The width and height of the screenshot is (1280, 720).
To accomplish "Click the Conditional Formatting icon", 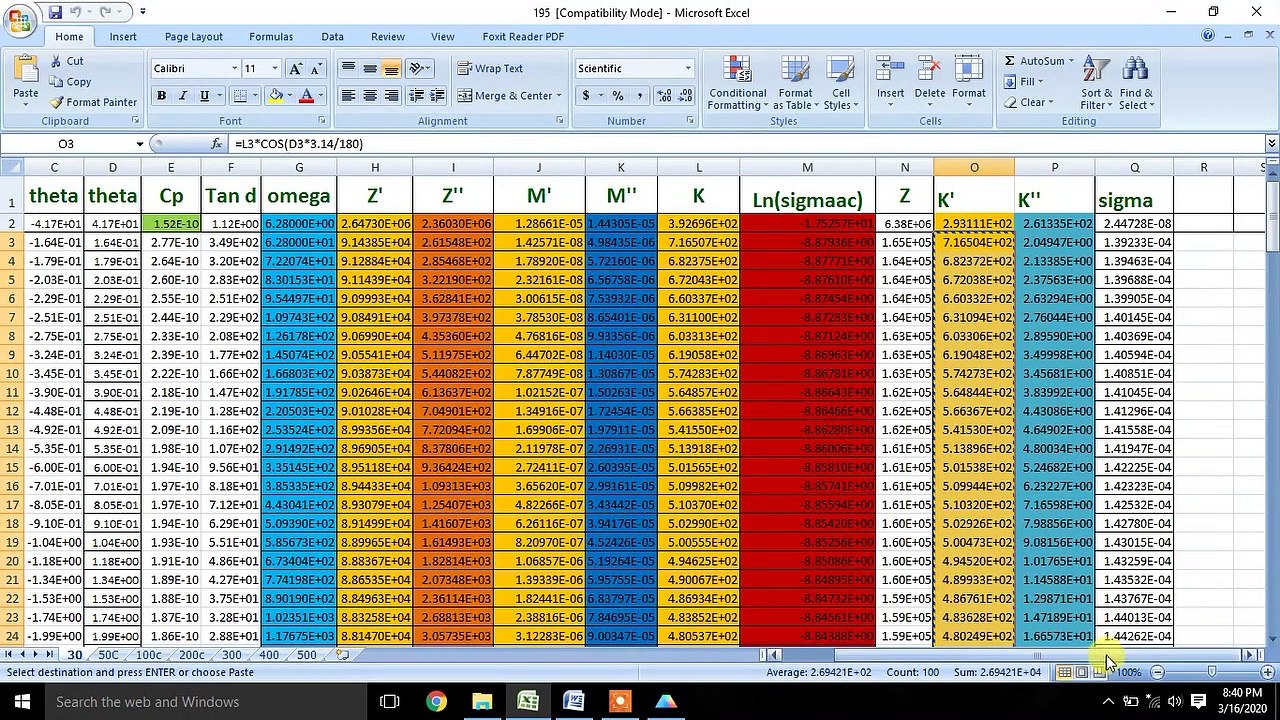I will pos(737,70).
